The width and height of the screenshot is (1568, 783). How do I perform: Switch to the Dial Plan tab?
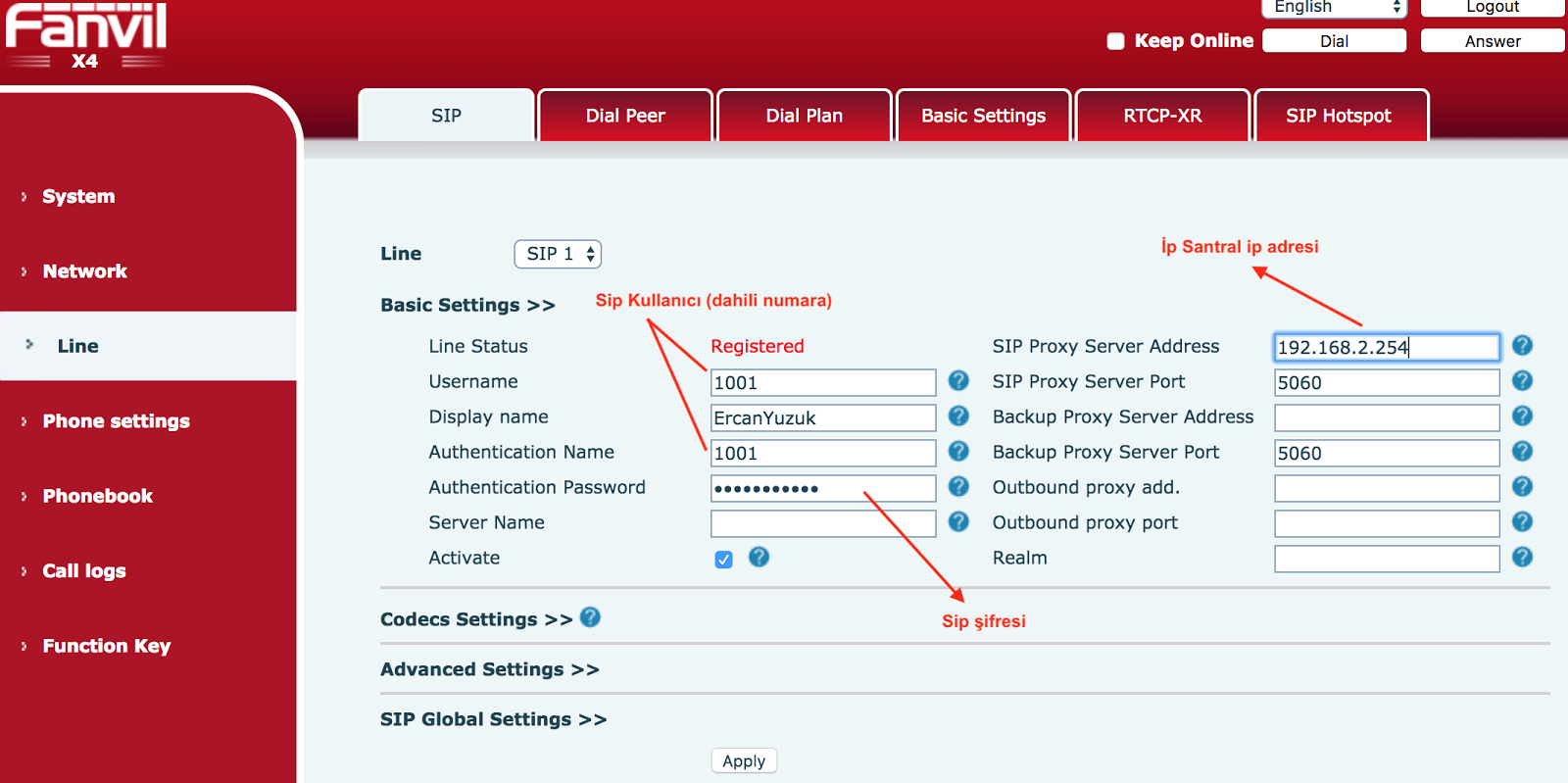[805, 116]
